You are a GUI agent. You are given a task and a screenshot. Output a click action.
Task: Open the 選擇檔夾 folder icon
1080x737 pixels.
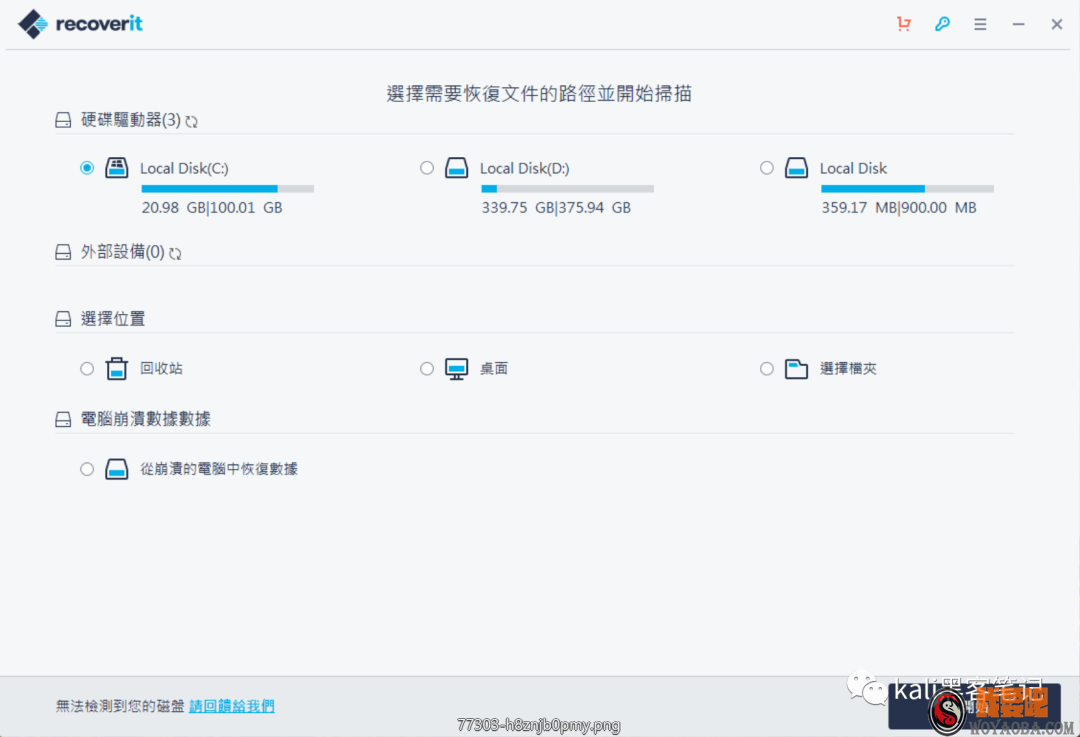[x=796, y=368]
